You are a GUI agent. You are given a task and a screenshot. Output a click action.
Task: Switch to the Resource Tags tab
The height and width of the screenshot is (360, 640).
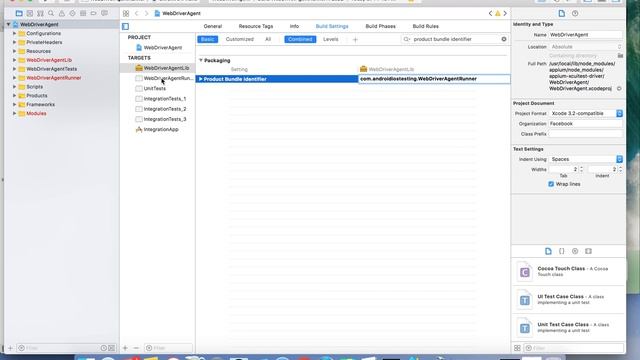pyautogui.click(x=256, y=26)
